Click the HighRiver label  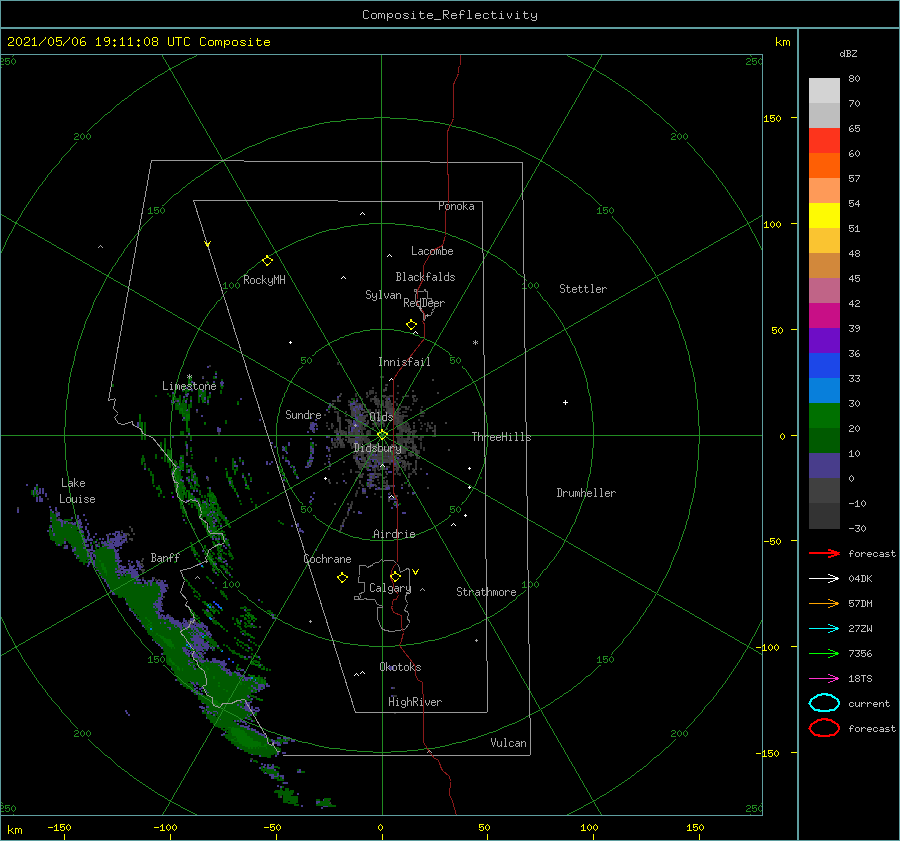415,702
